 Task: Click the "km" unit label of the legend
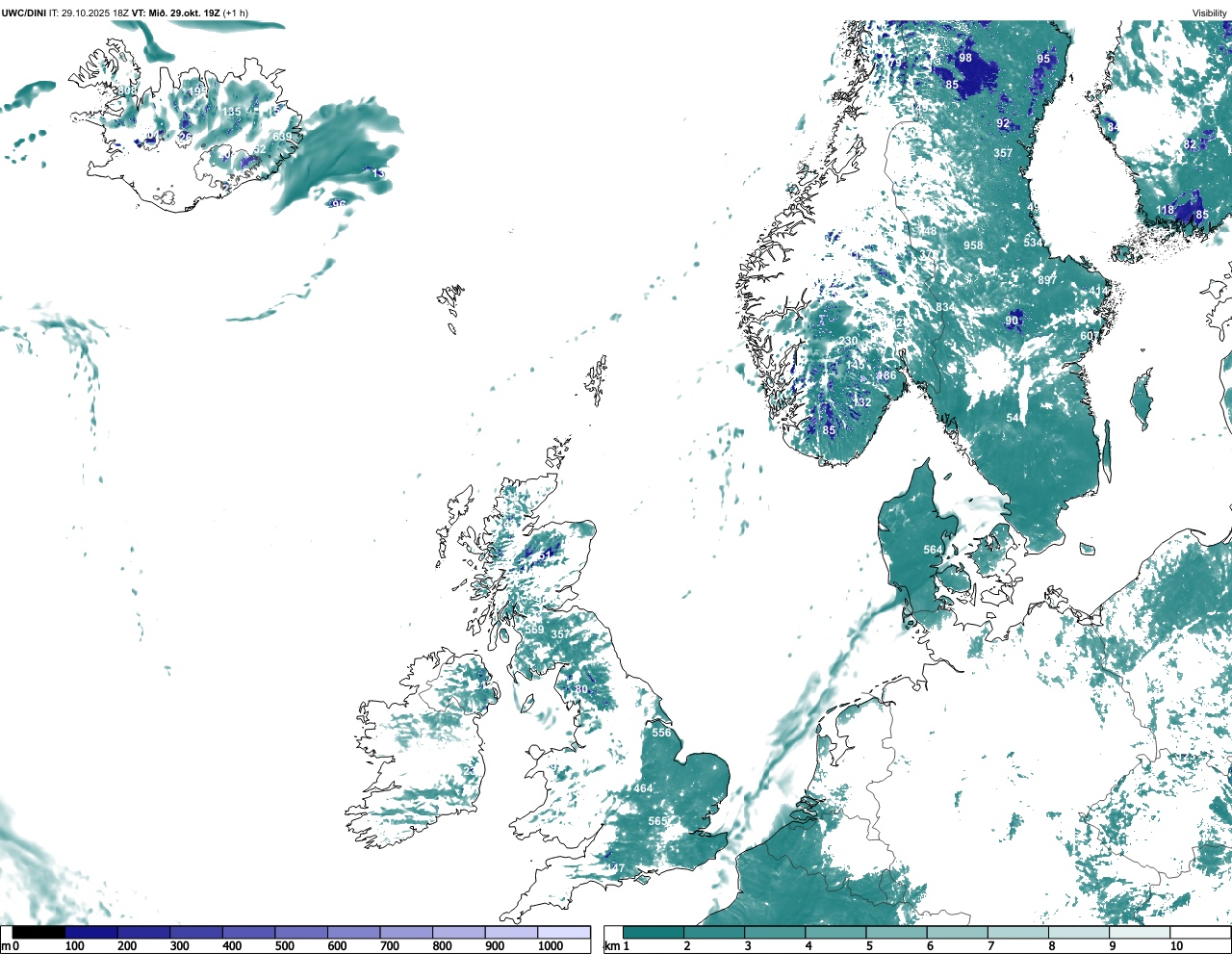click(610, 946)
